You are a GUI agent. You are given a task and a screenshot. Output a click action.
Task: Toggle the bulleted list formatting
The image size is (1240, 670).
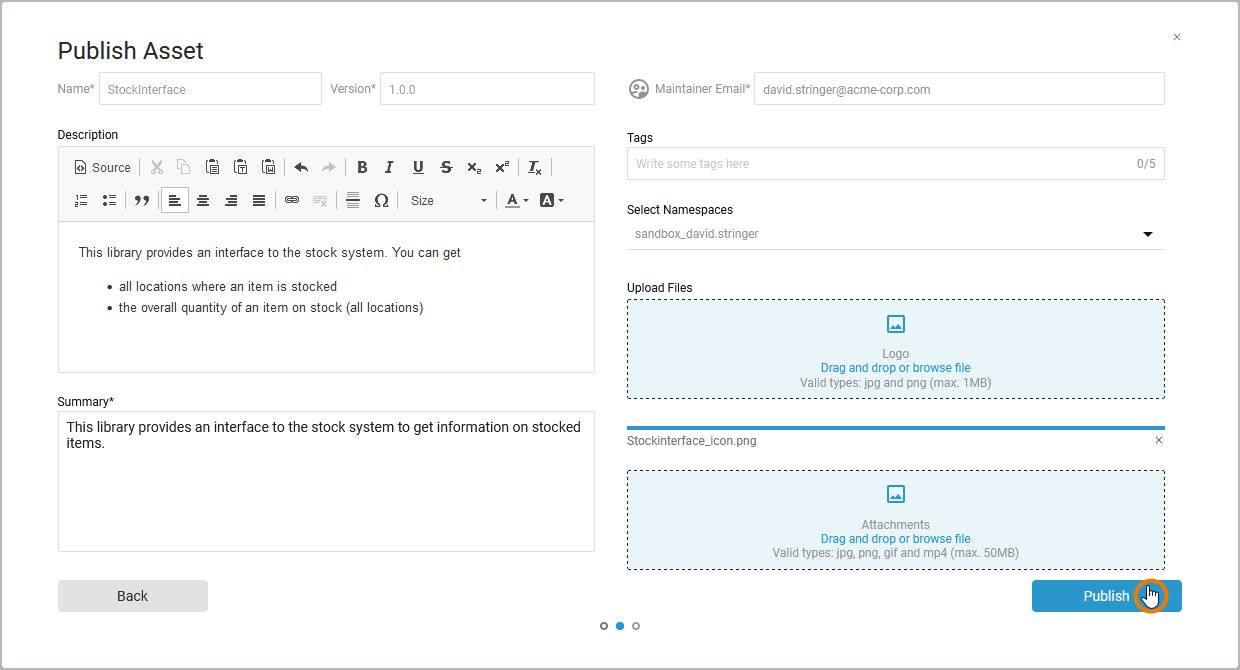click(109, 200)
